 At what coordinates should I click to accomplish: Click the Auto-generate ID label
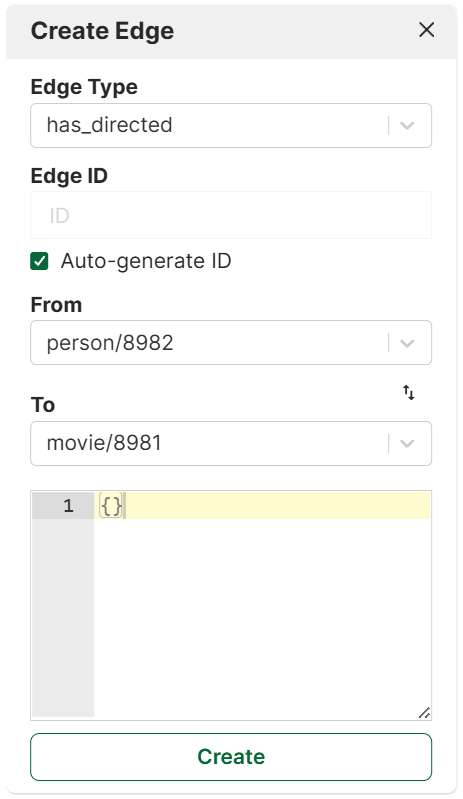pyautogui.click(x=146, y=261)
